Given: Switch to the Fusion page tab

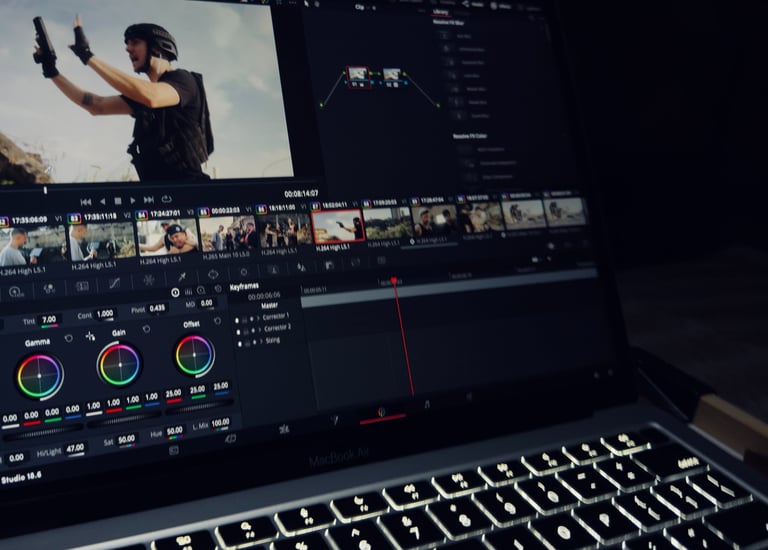Looking at the screenshot, I should coord(335,421).
